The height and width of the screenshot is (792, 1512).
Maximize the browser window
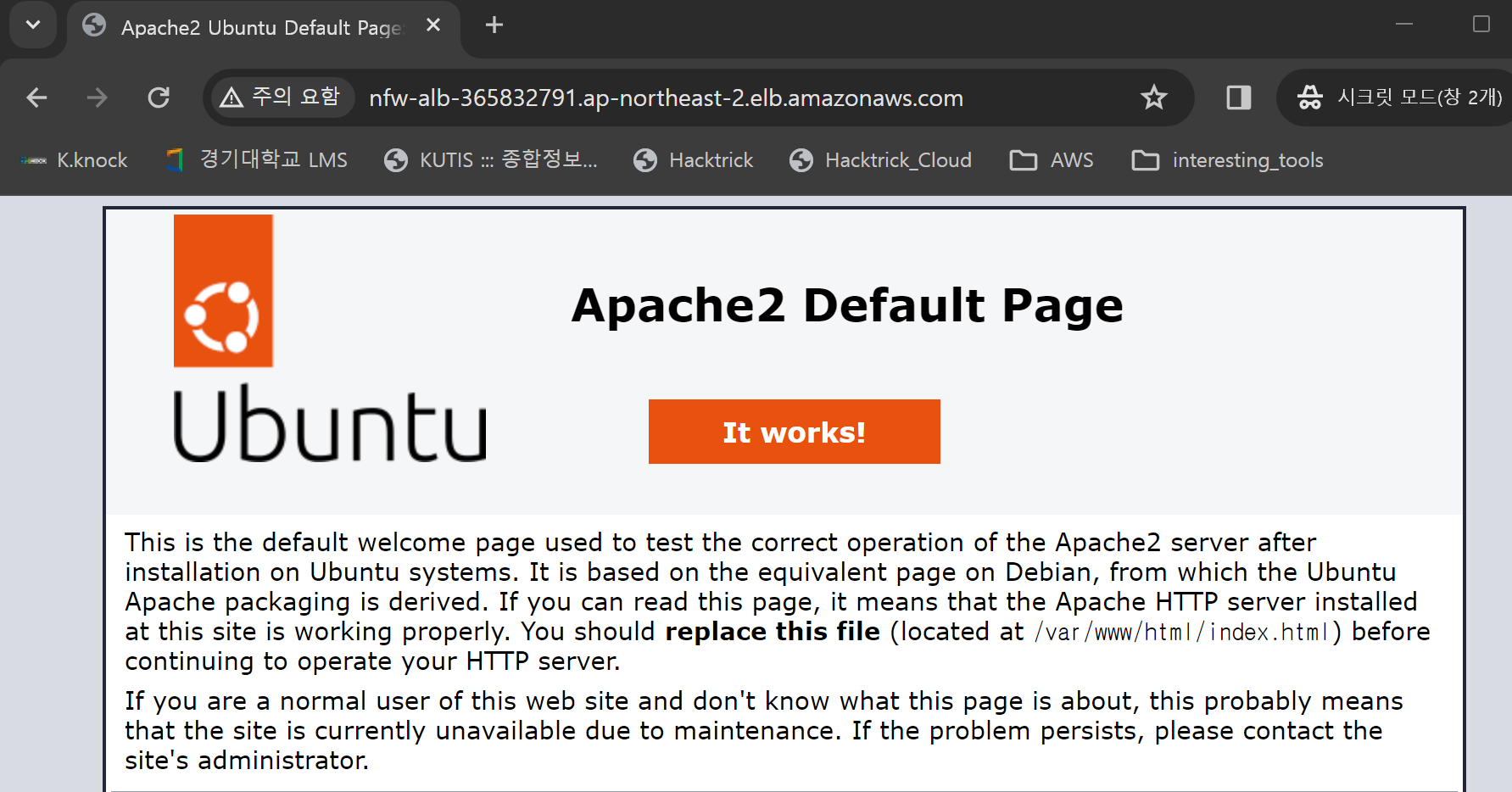click(1481, 24)
